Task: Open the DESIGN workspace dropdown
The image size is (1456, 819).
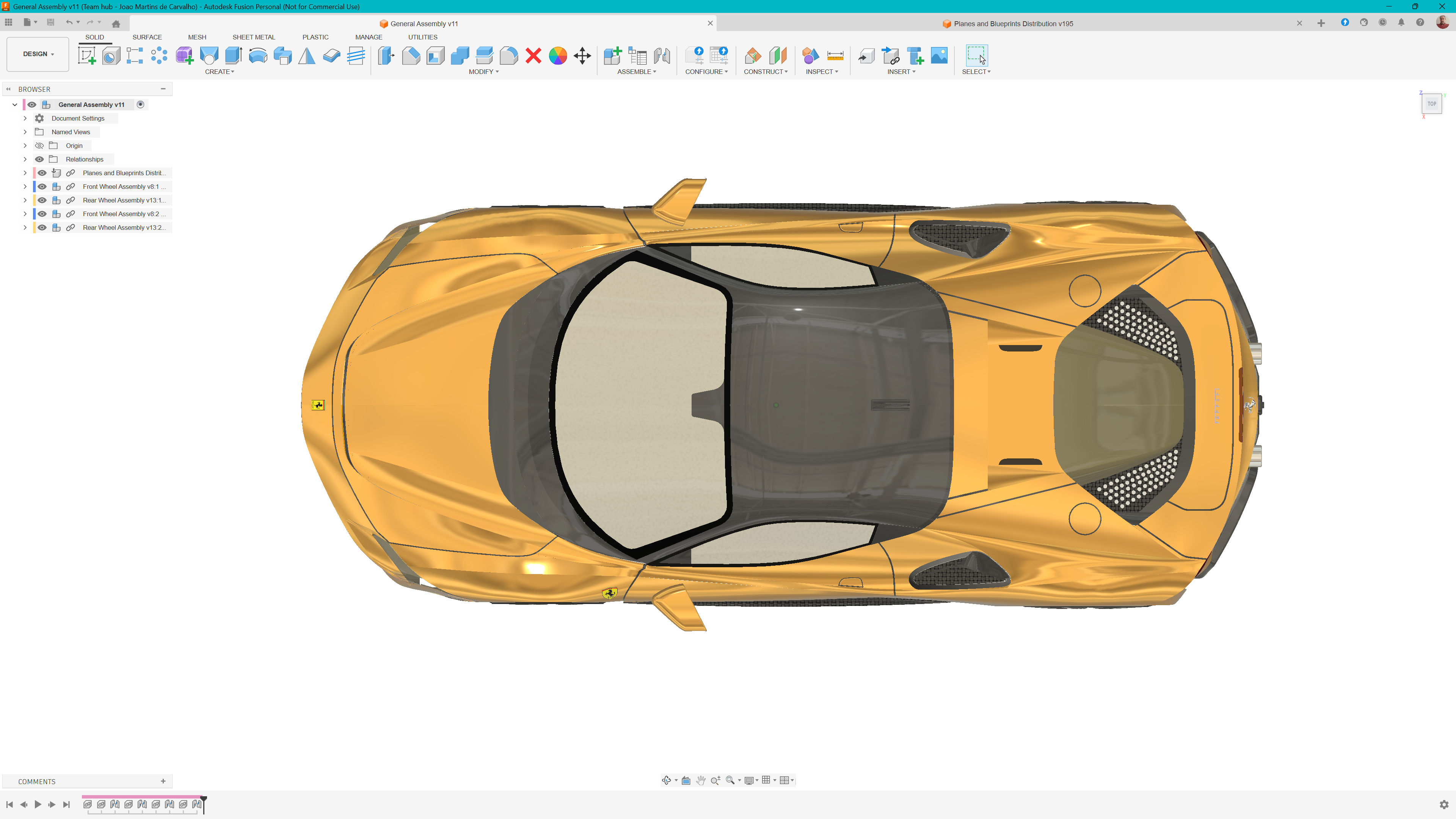Action: pyautogui.click(x=38, y=54)
